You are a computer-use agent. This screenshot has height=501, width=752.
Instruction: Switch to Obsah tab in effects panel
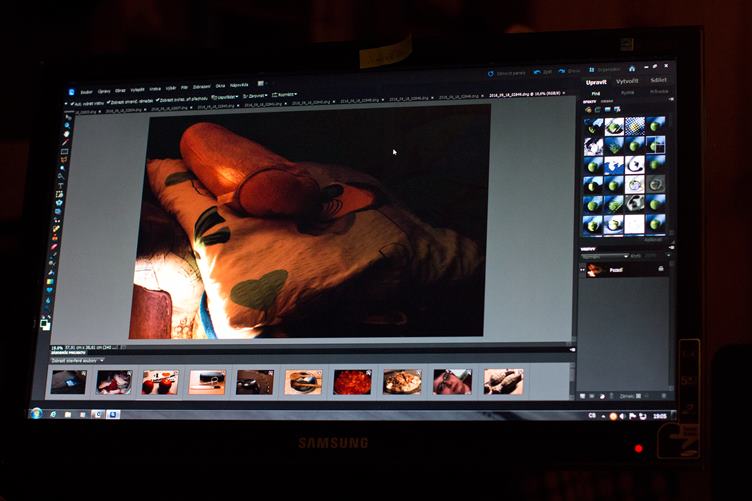tap(607, 101)
